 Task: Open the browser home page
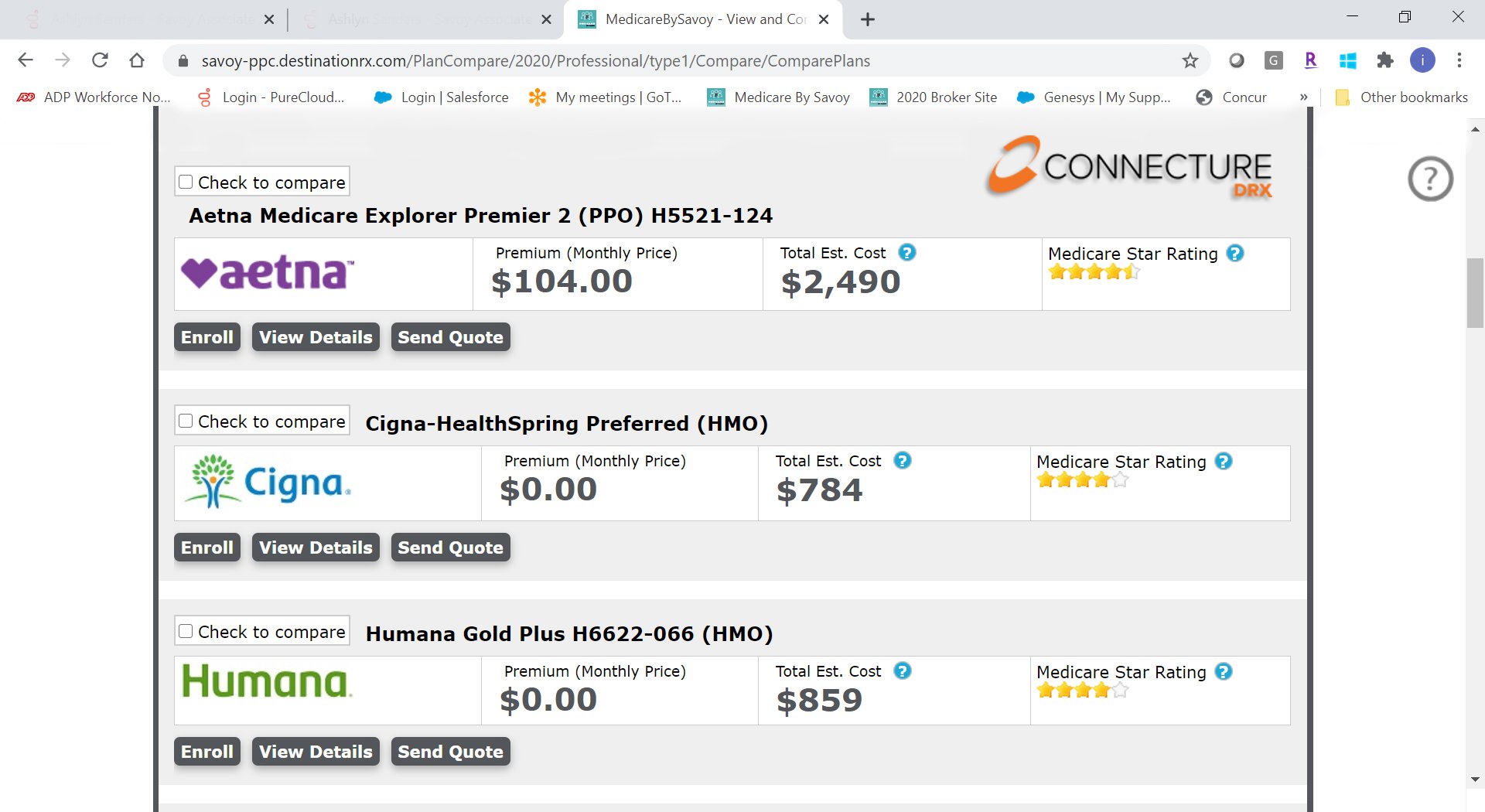click(x=137, y=60)
